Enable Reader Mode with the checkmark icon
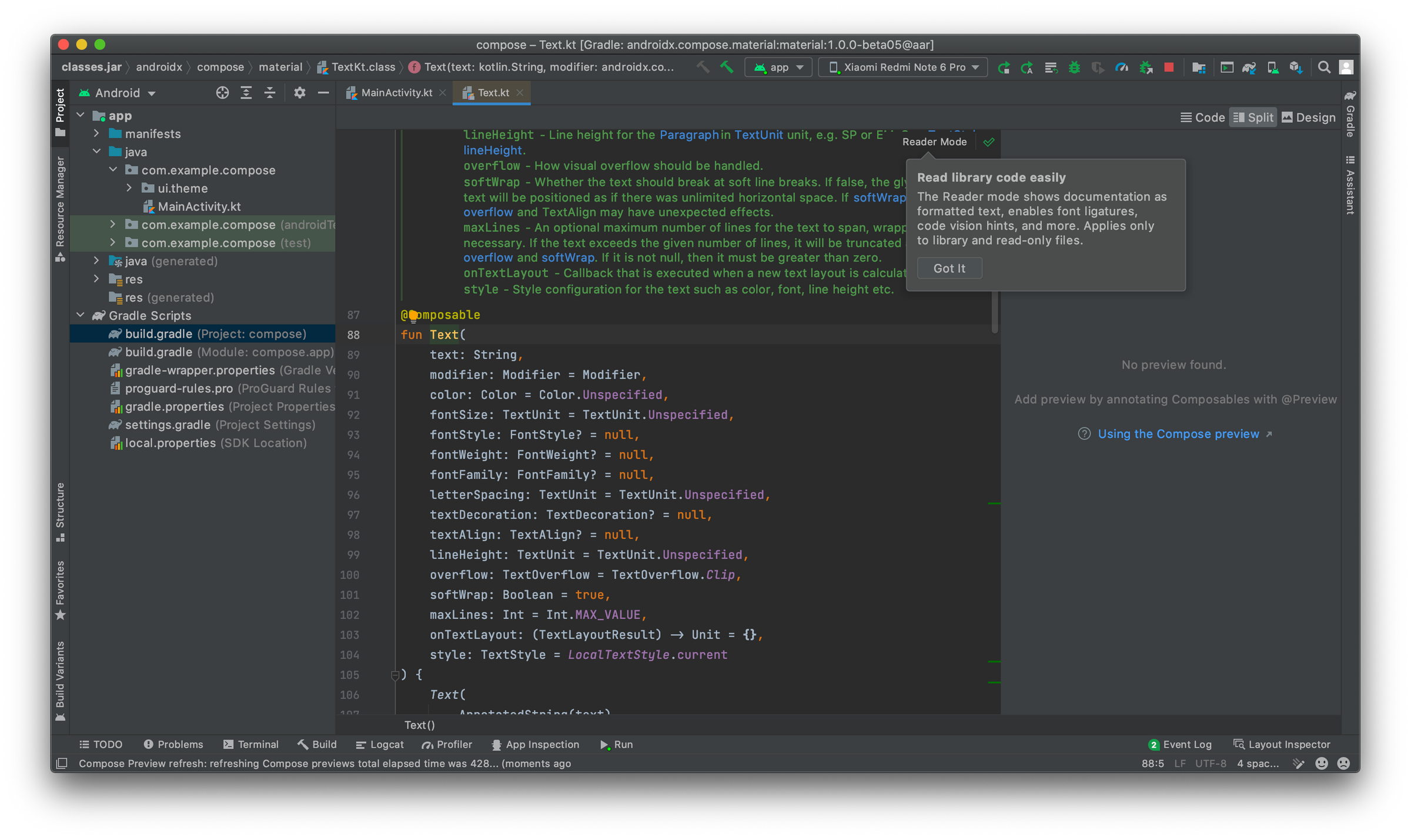Image resolution: width=1411 pixels, height=840 pixels. (x=989, y=142)
